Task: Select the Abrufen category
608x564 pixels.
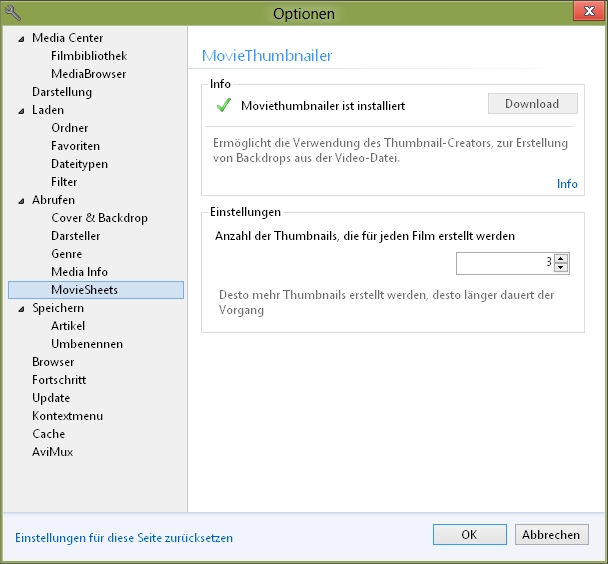Action: [53, 200]
